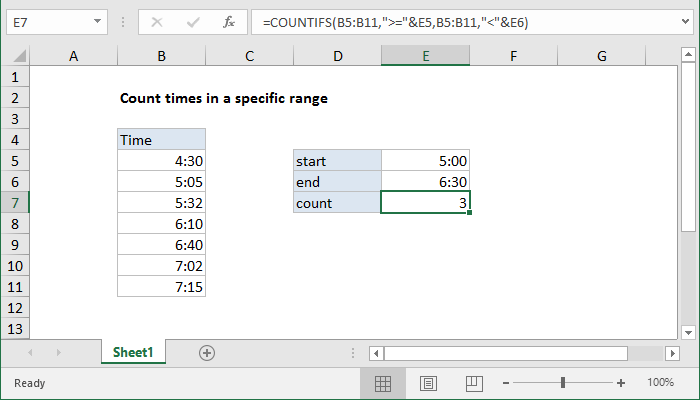Viewport: 700px width, 400px height.
Task: Select the Sheet1 tab
Action: click(132, 352)
